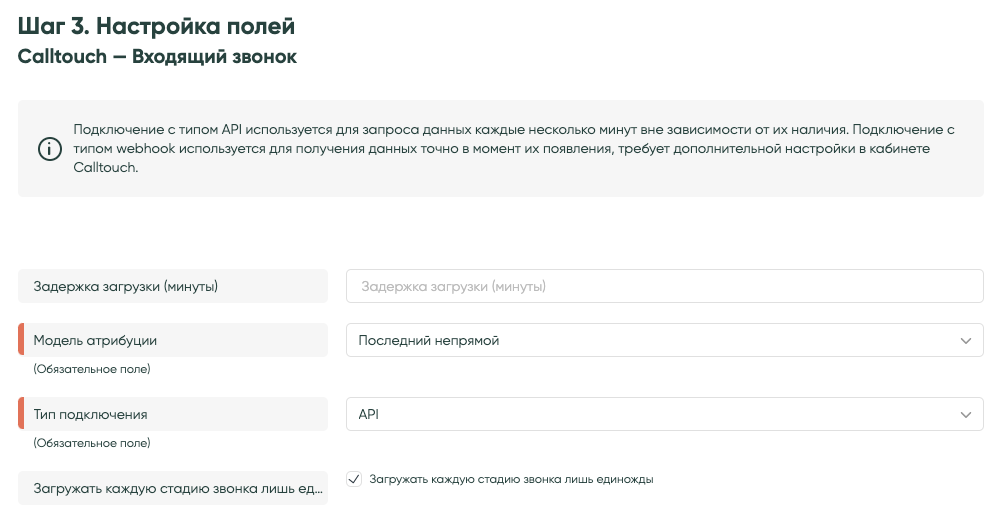The image size is (994, 519).
Task: Click the heading "Шаг 3. Настройка полей"
Action: [x=157, y=26]
